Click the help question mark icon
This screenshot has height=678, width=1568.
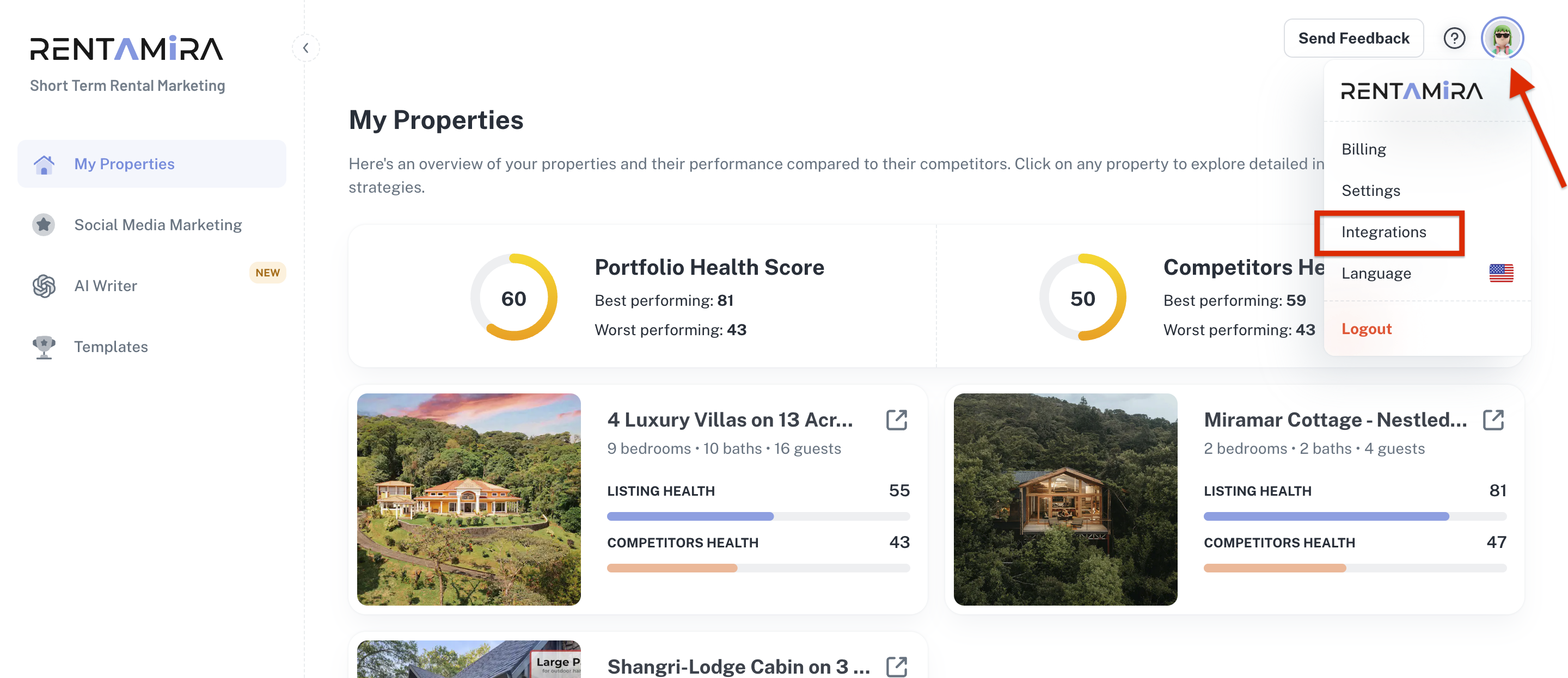click(x=1454, y=38)
